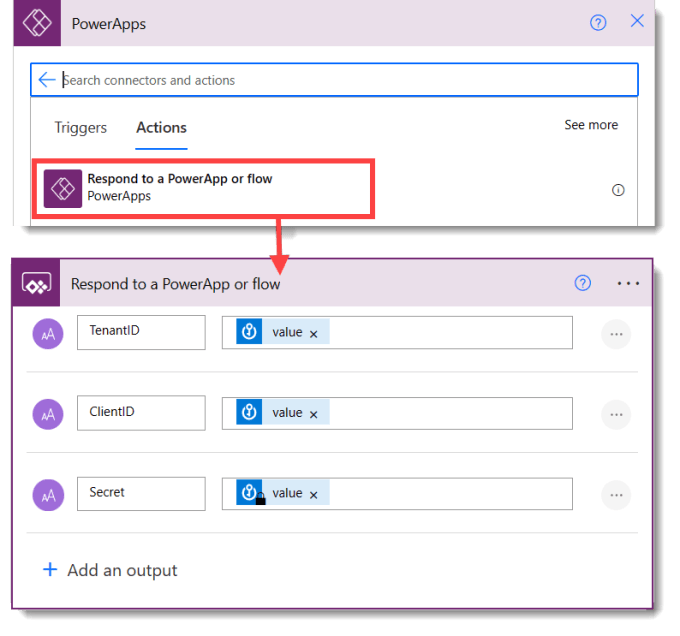
Task: Edit the Secret output name field
Action: coord(141,494)
